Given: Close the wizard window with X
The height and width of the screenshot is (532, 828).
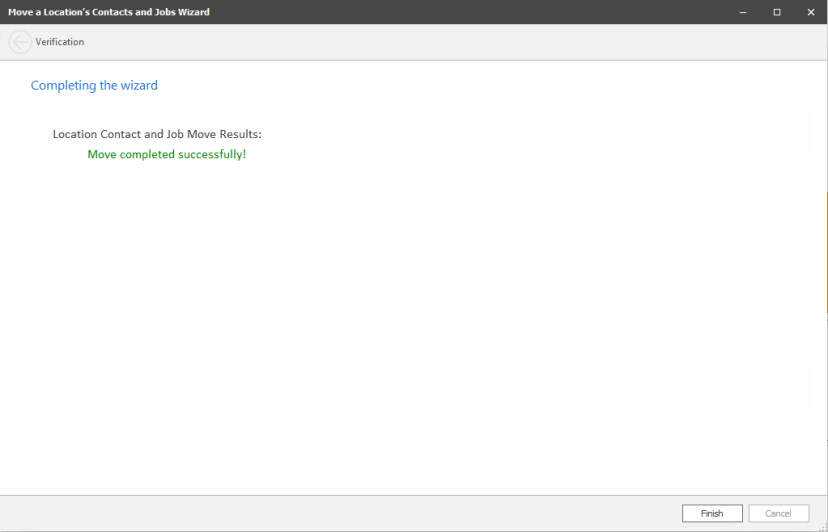Looking at the screenshot, I should [810, 12].
